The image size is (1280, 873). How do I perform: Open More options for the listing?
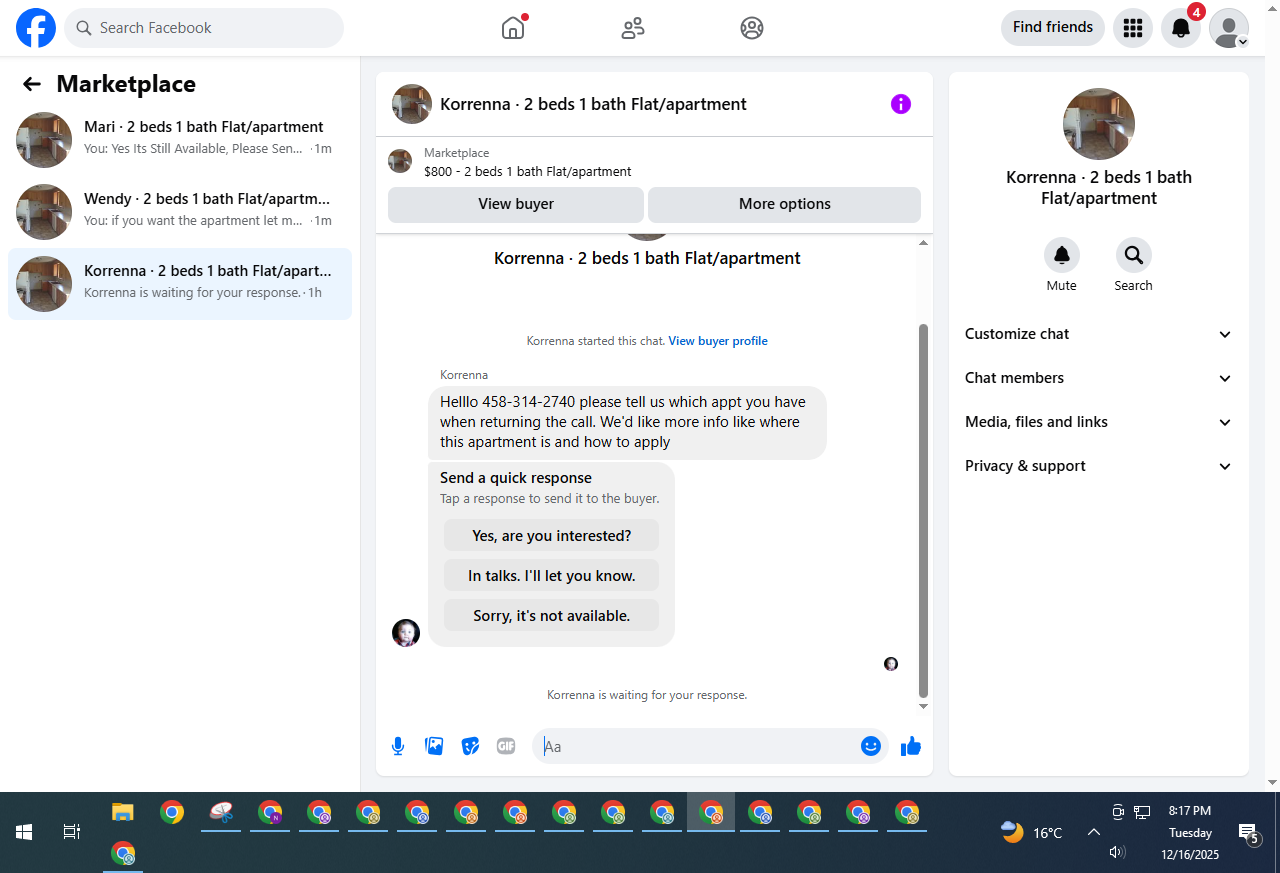785,204
